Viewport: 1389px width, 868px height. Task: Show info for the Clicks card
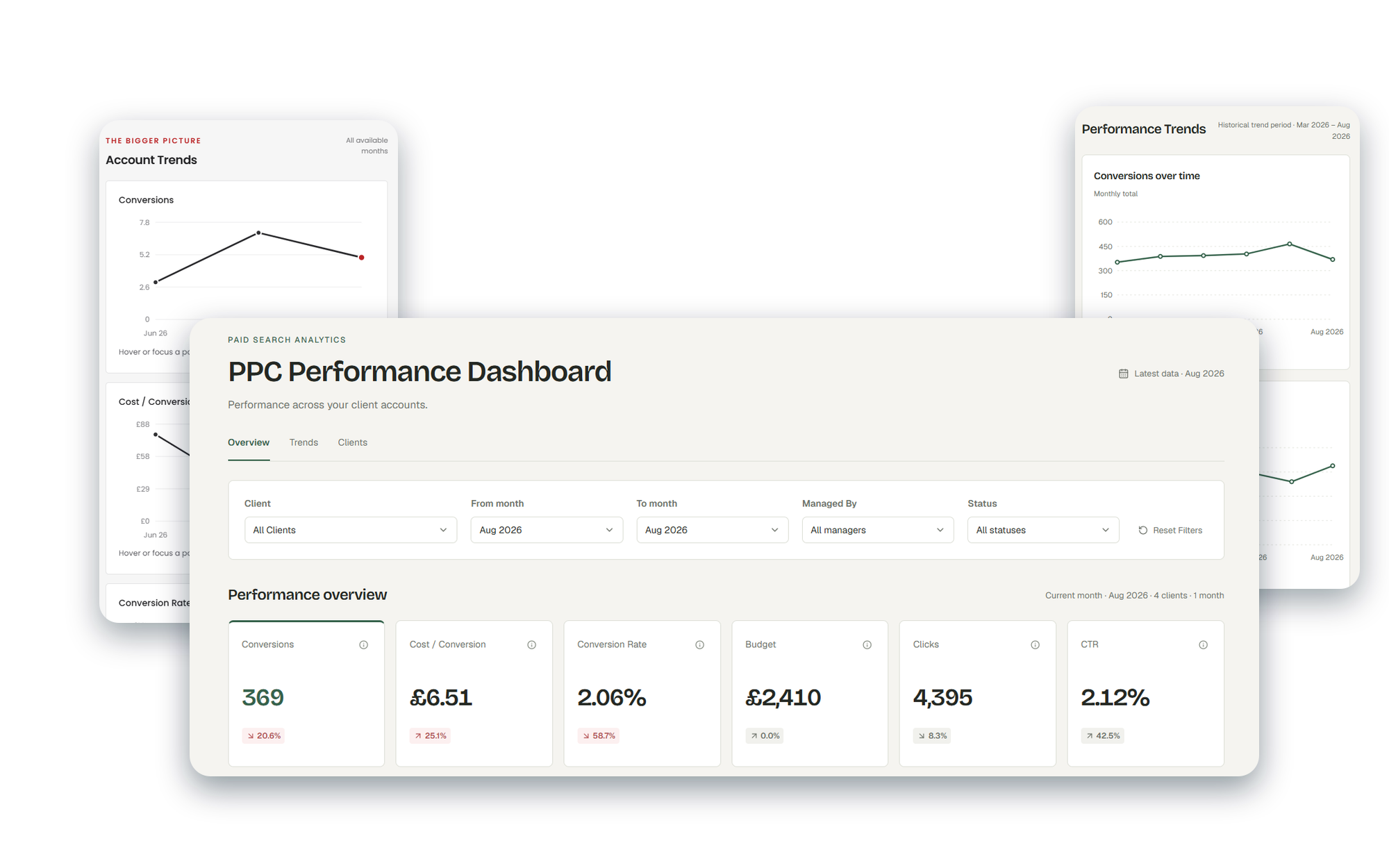point(1035,644)
